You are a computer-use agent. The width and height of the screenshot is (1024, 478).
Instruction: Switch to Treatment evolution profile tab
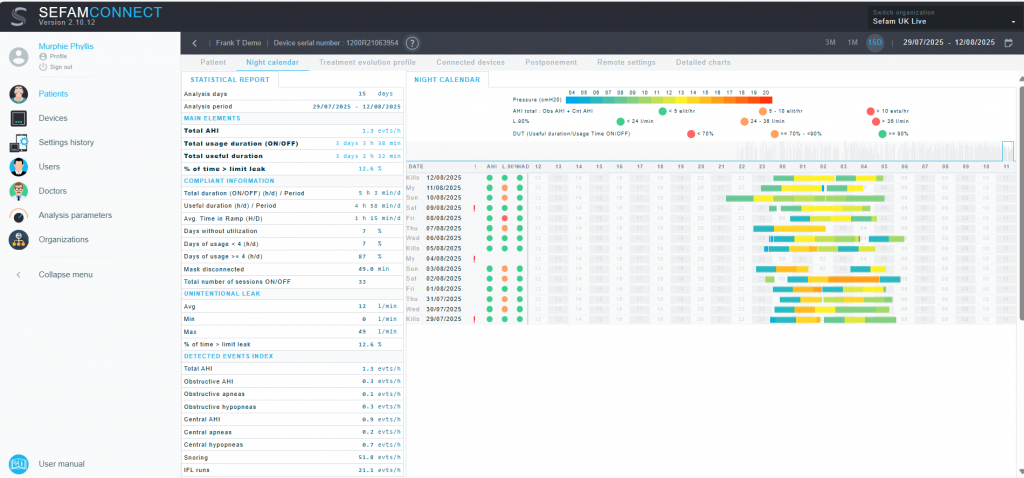click(x=367, y=62)
